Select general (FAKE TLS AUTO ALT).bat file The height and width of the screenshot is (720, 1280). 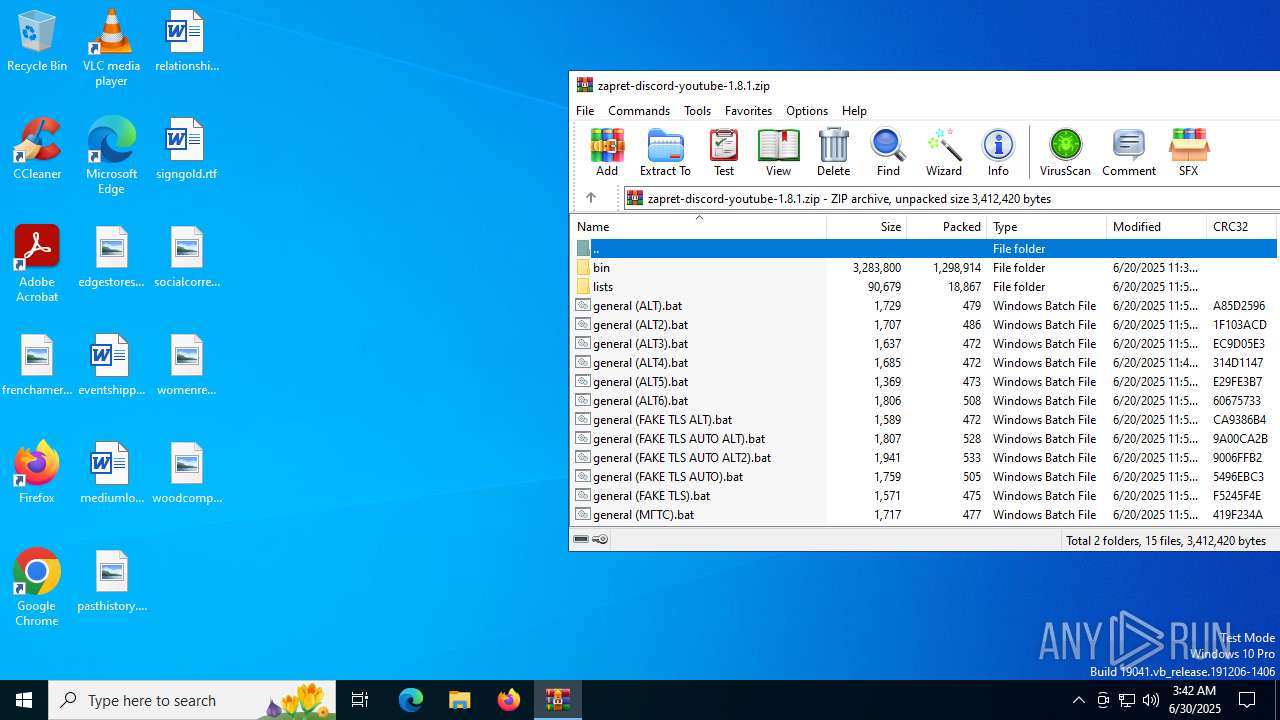pos(924,439)
